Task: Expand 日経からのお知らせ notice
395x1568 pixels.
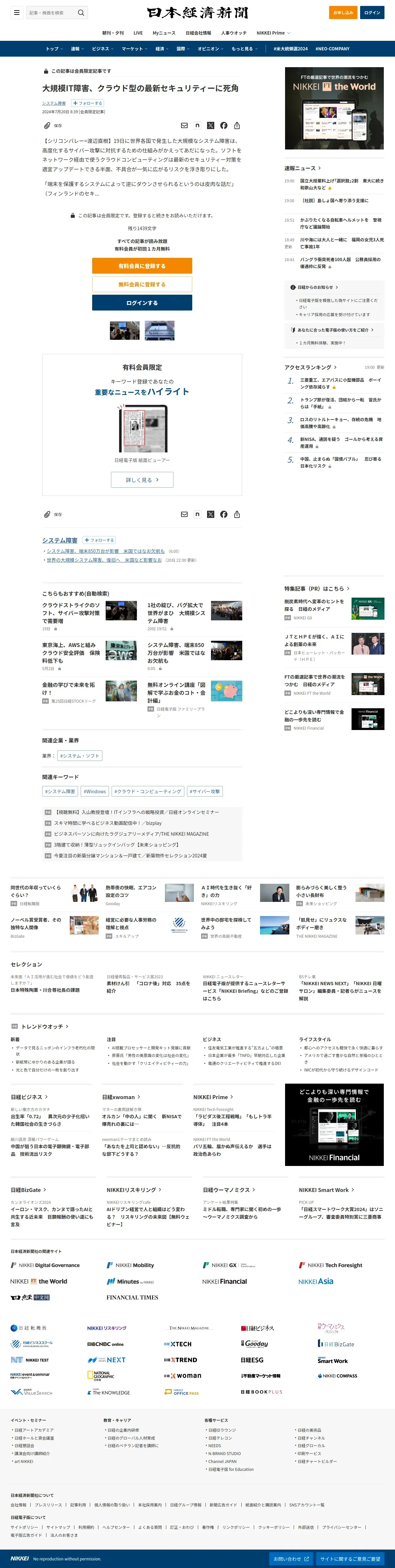Action: [x=314, y=287]
